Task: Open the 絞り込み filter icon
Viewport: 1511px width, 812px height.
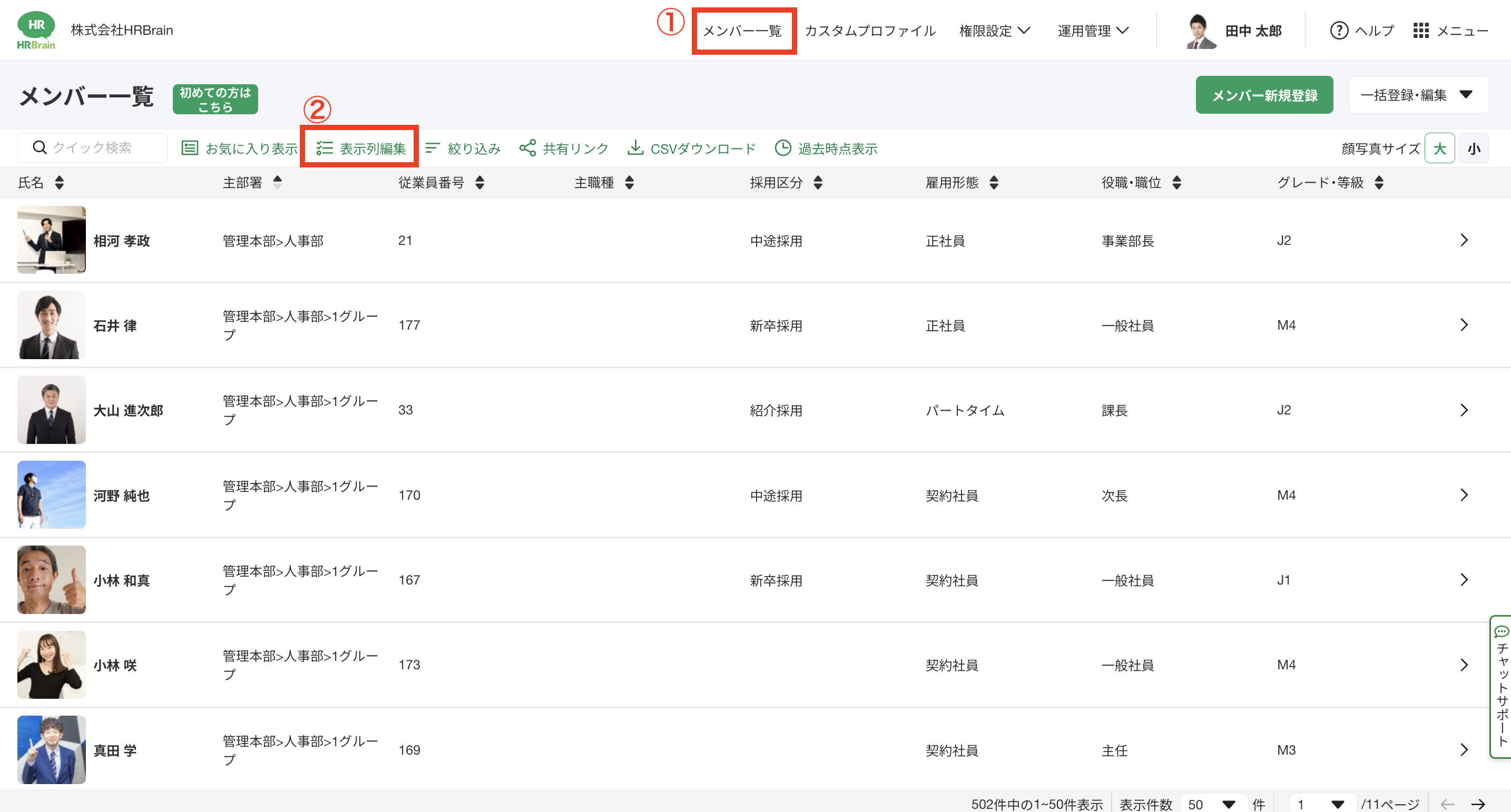Action: click(x=433, y=148)
